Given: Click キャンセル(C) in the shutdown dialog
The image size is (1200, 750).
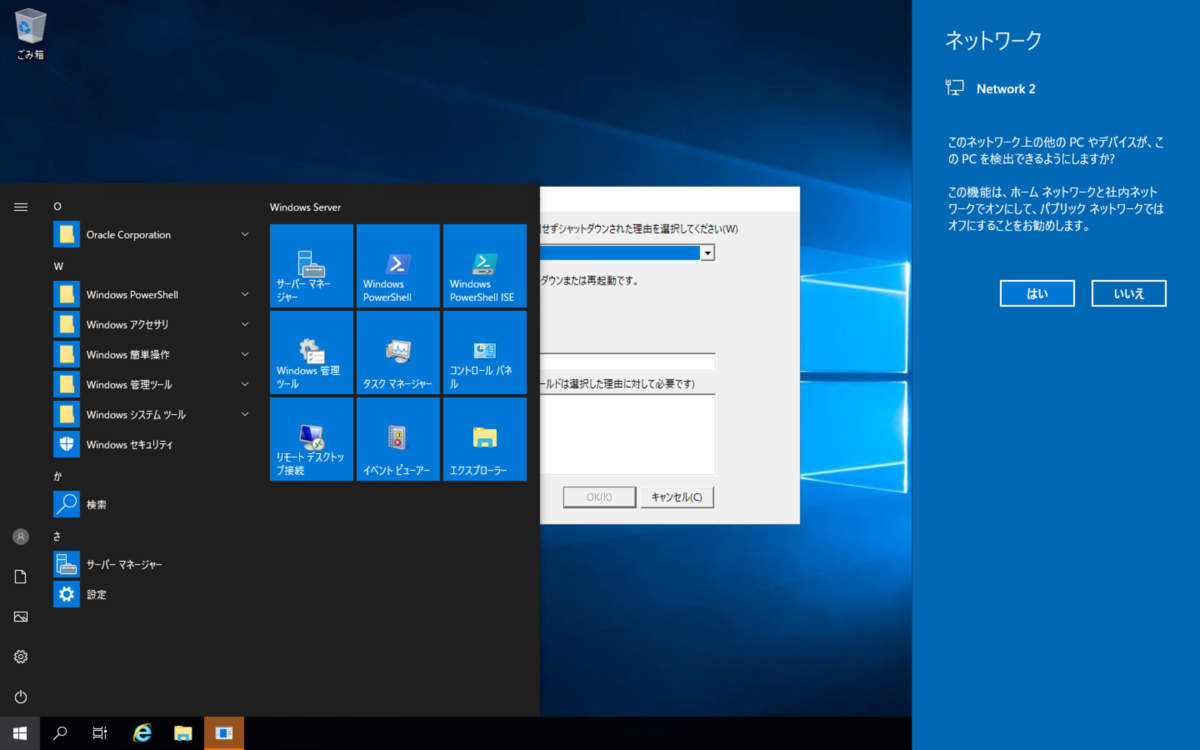Looking at the screenshot, I should pos(677,497).
